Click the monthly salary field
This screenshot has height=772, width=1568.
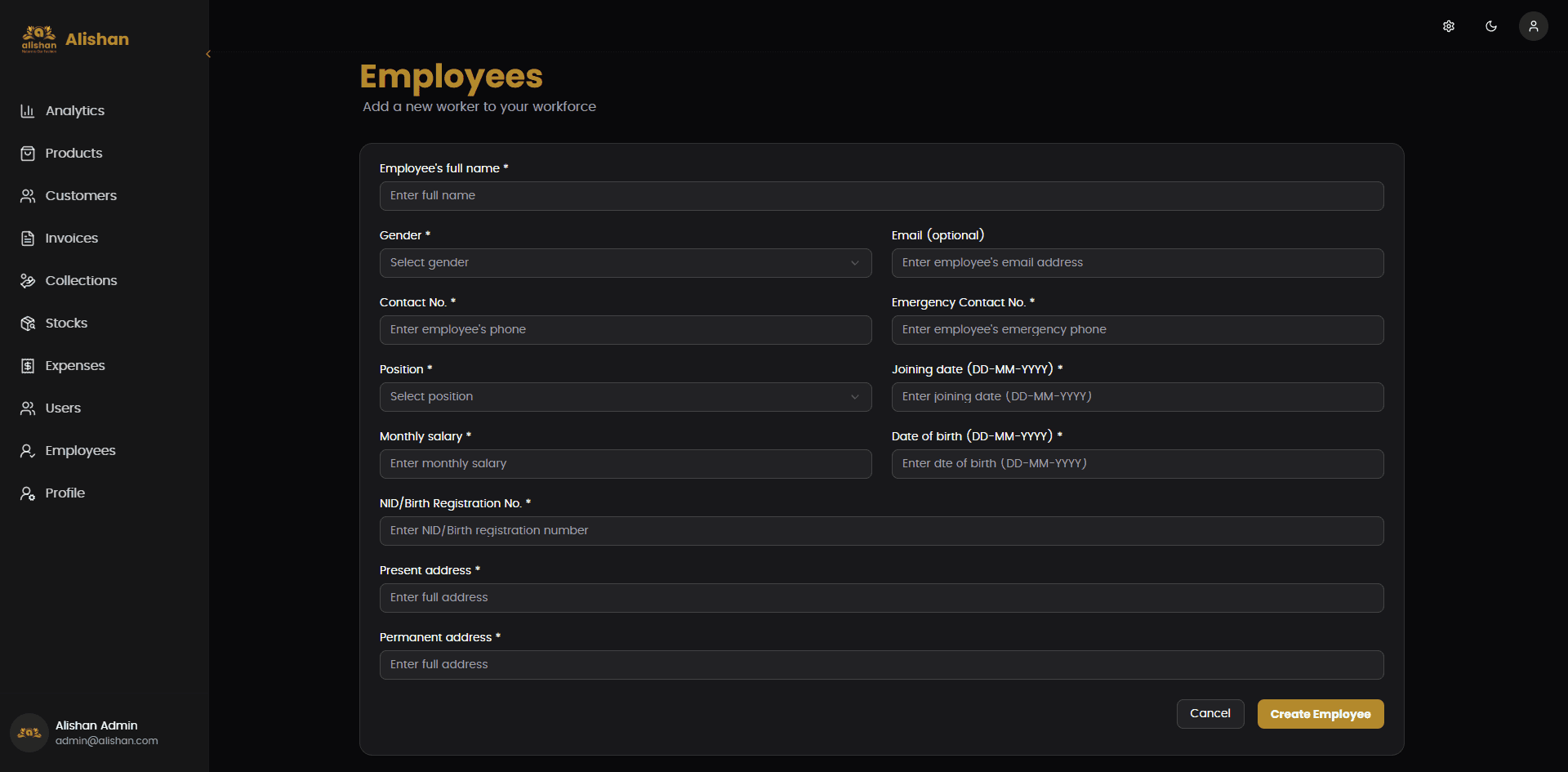click(626, 464)
